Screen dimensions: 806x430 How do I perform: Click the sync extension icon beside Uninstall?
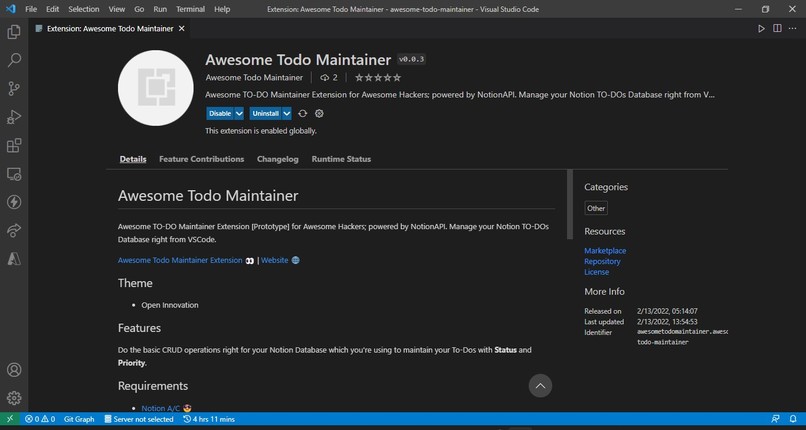303,114
